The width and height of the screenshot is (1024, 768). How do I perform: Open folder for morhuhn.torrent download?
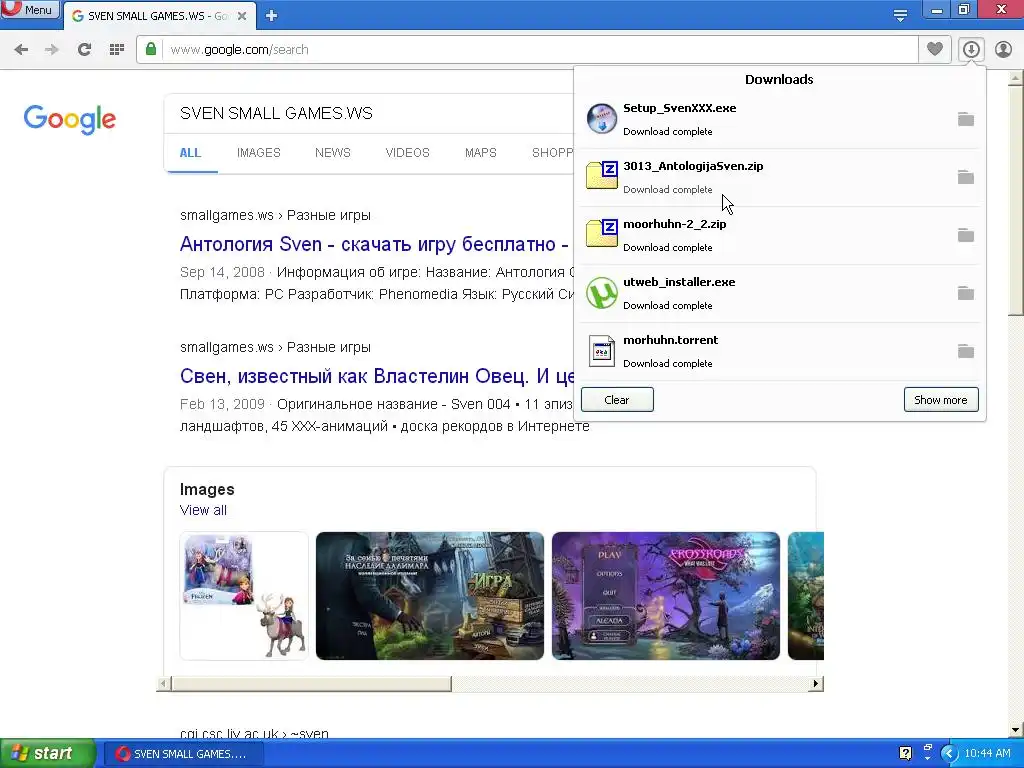[x=966, y=351]
